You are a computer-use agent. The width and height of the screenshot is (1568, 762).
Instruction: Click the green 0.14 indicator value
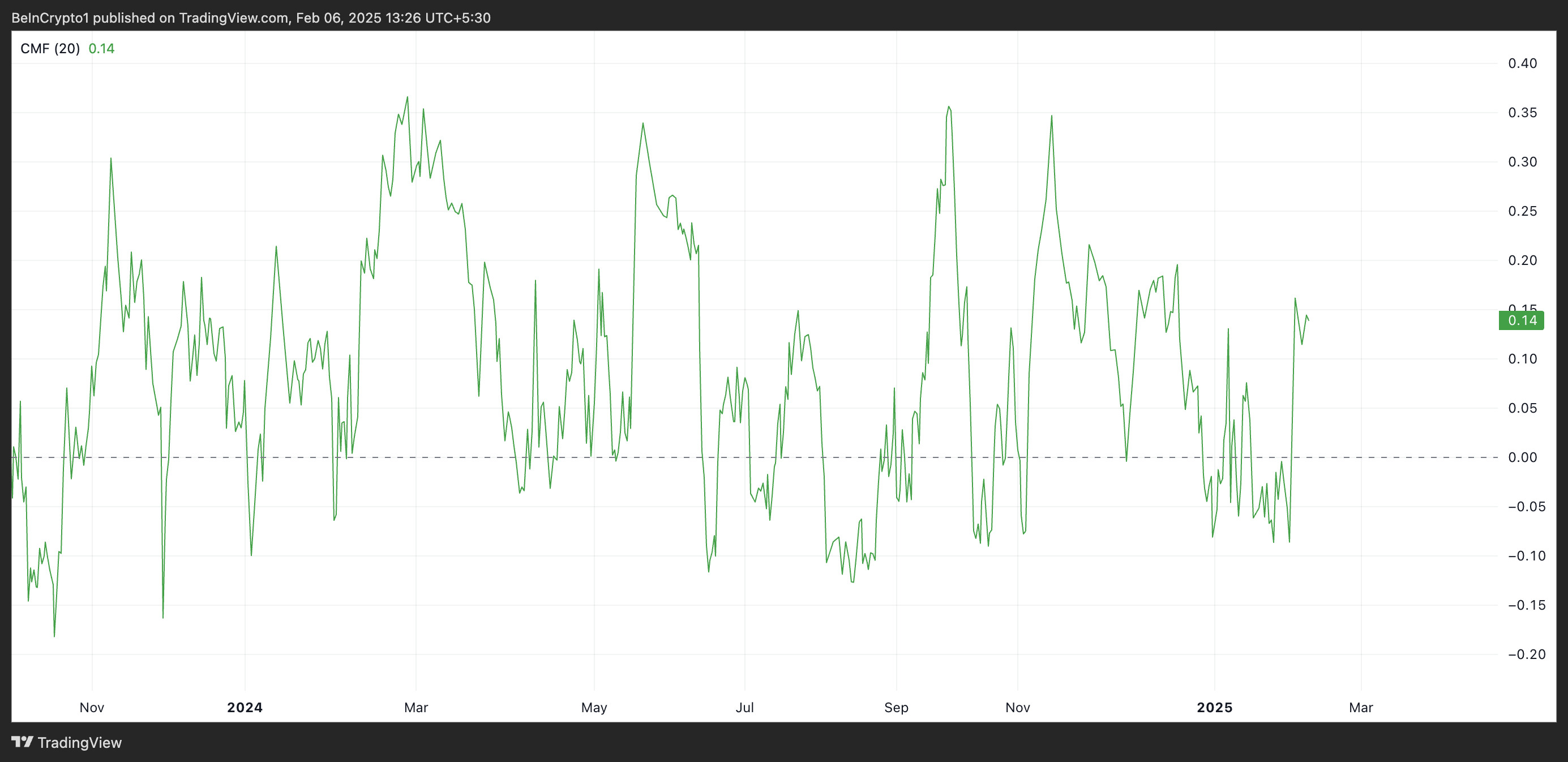pyautogui.click(x=101, y=49)
